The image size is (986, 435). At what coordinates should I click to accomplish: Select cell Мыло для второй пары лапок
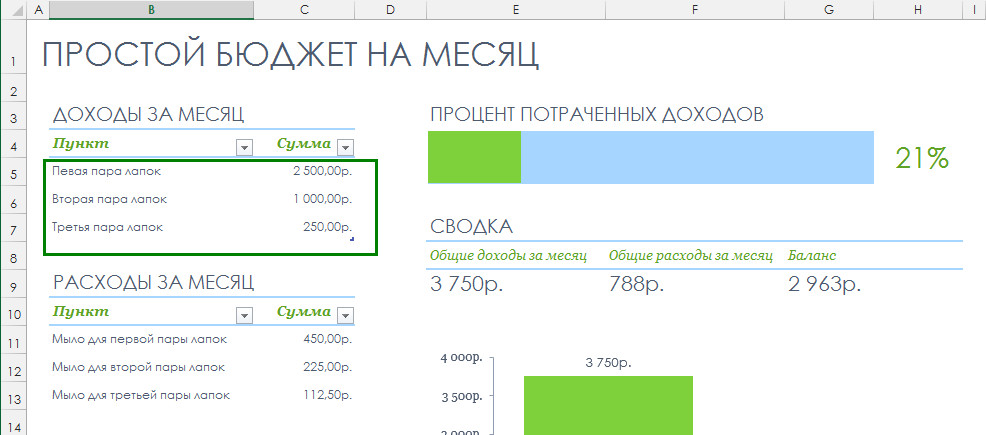coord(152,367)
